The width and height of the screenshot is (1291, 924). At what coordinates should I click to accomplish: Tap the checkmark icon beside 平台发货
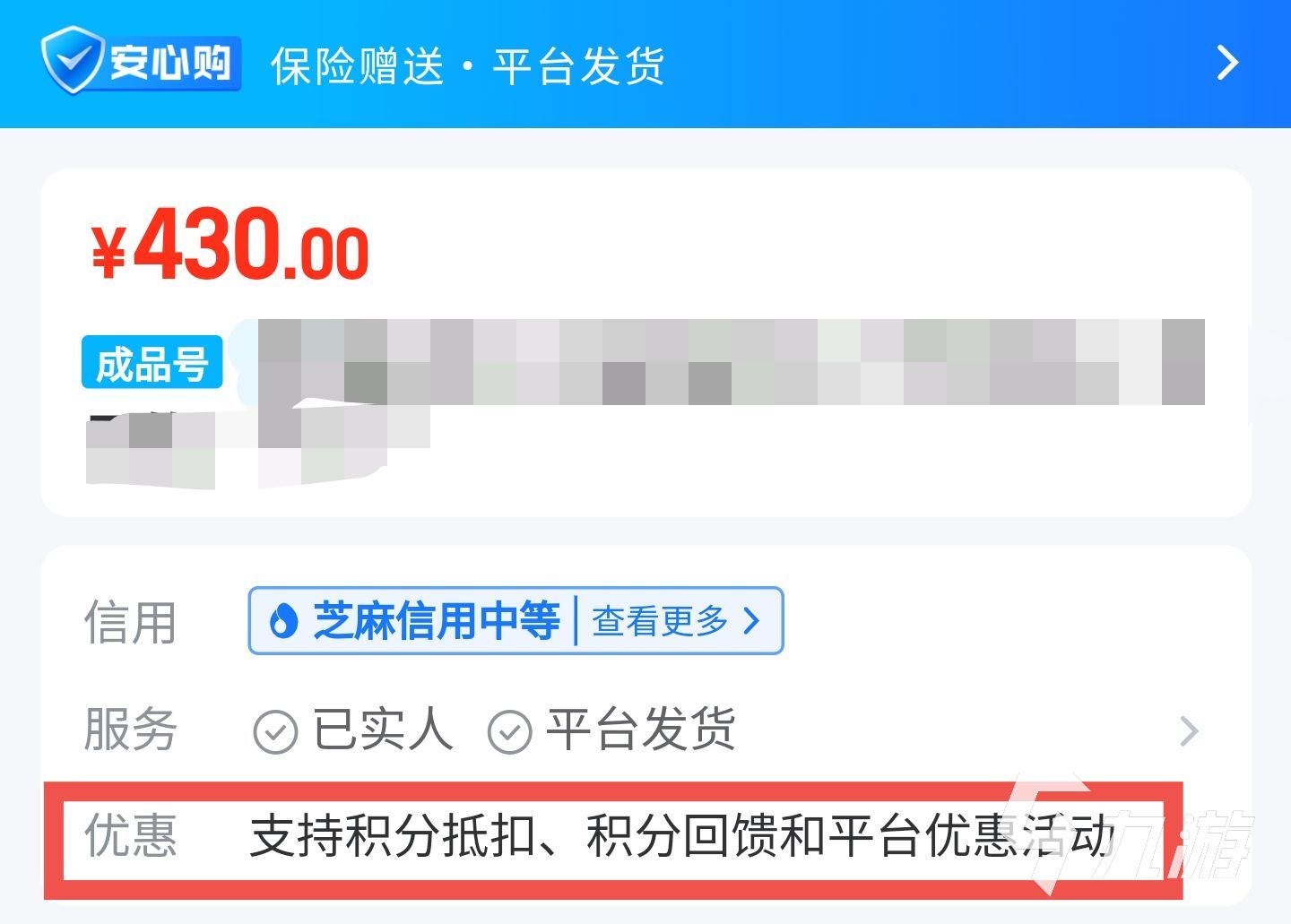(509, 731)
